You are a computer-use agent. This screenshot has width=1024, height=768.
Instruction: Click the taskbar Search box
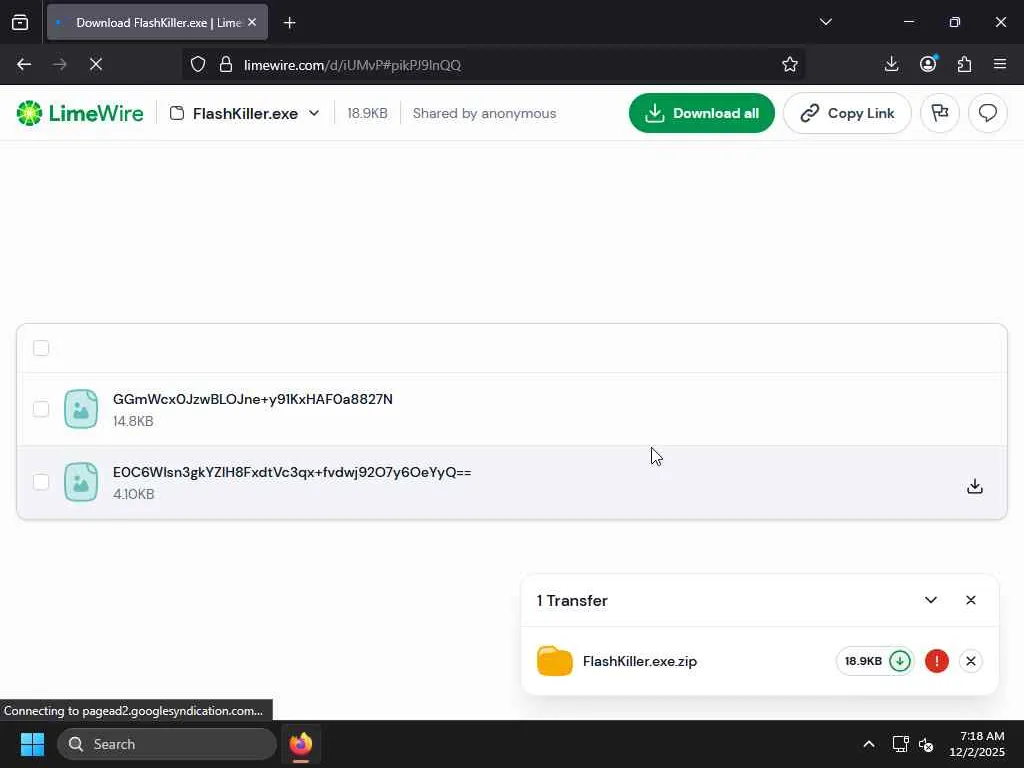click(x=167, y=744)
